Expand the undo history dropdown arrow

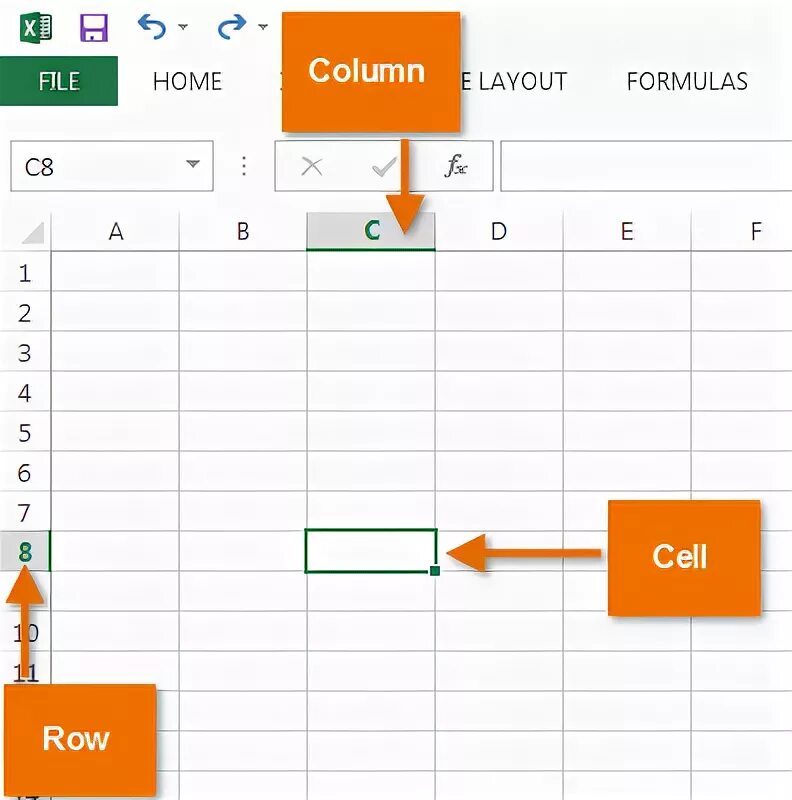[x=183, y=27]
